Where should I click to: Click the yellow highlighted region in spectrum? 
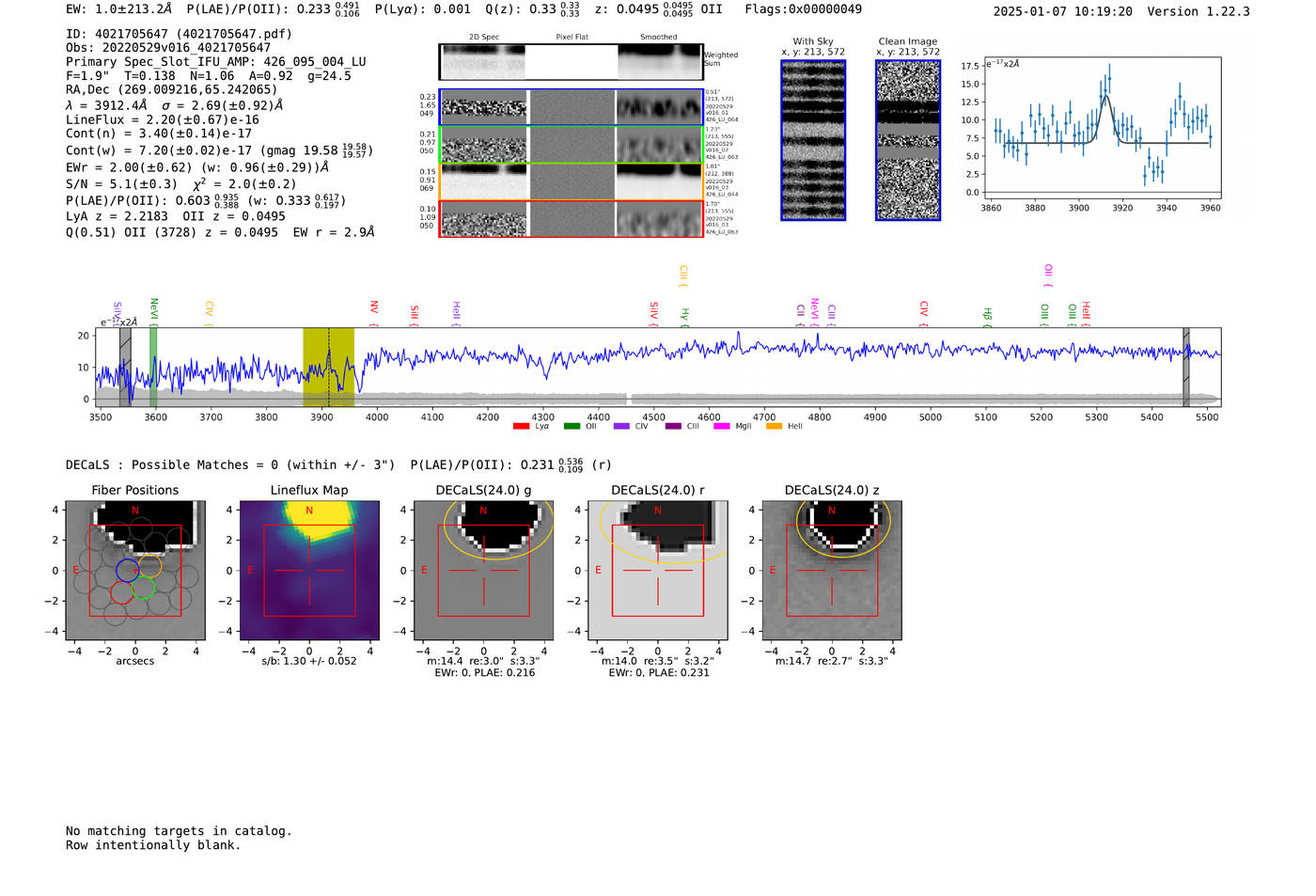click(328, 367)
